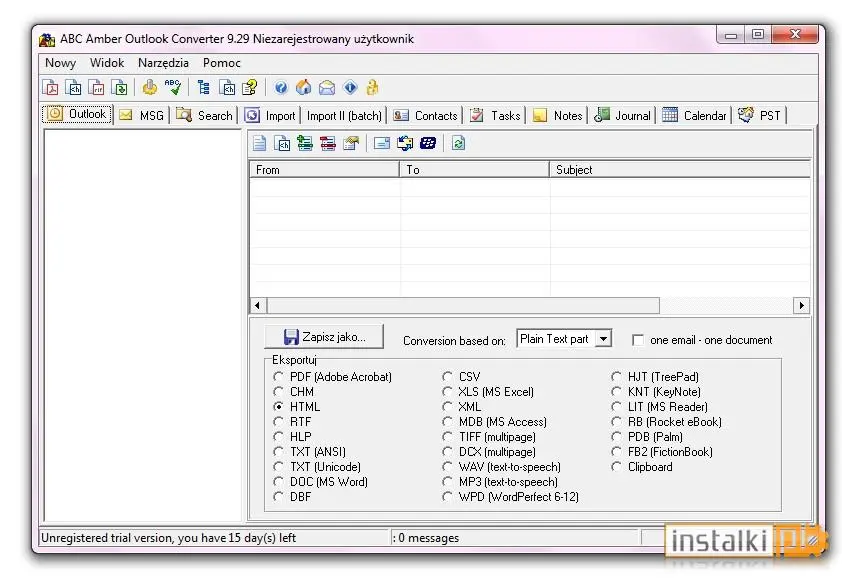Open the Nowy menu
The height and width of the screenshot is (578, 842).
tap(60, 63)
